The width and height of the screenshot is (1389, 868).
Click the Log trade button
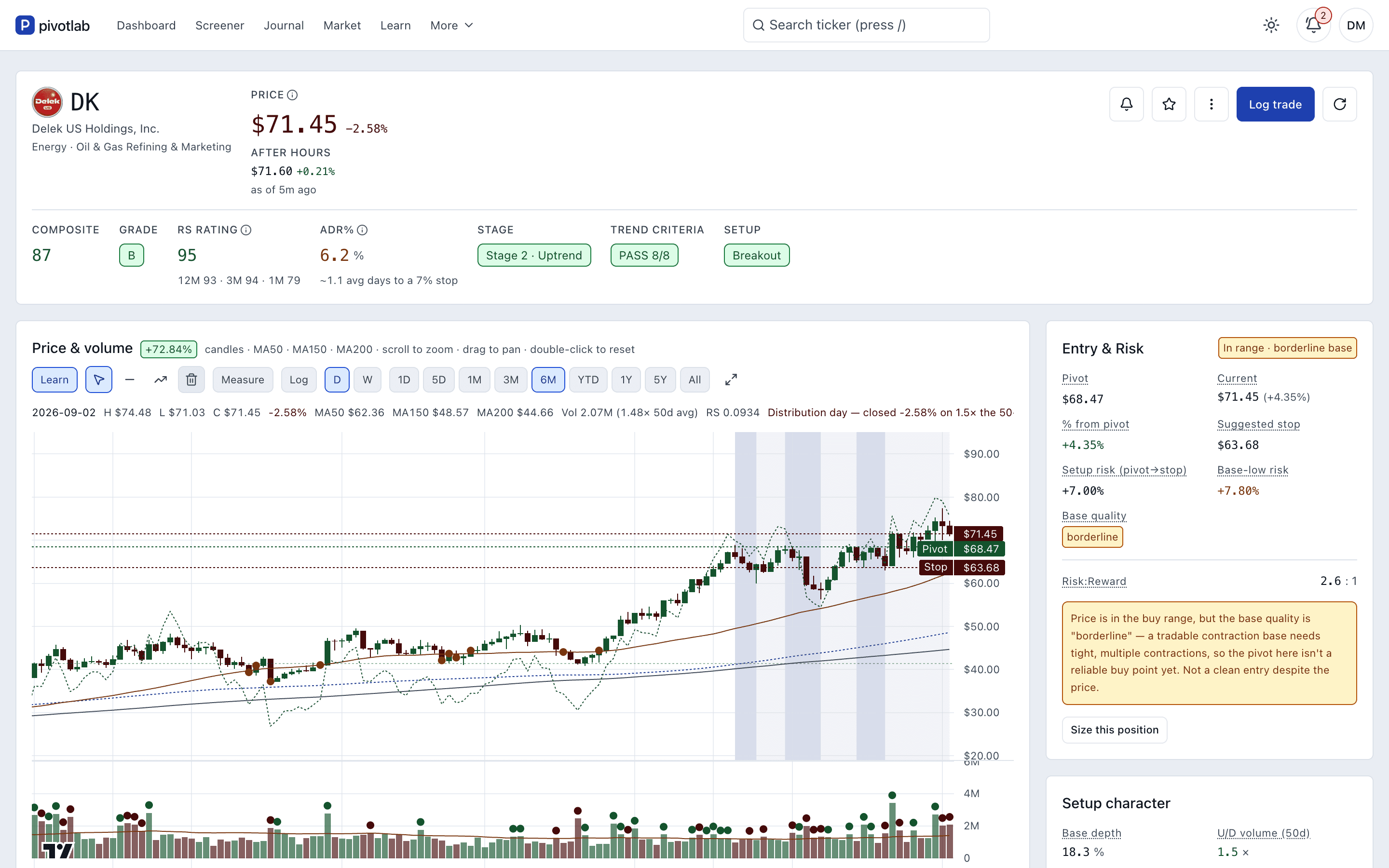1275,104
